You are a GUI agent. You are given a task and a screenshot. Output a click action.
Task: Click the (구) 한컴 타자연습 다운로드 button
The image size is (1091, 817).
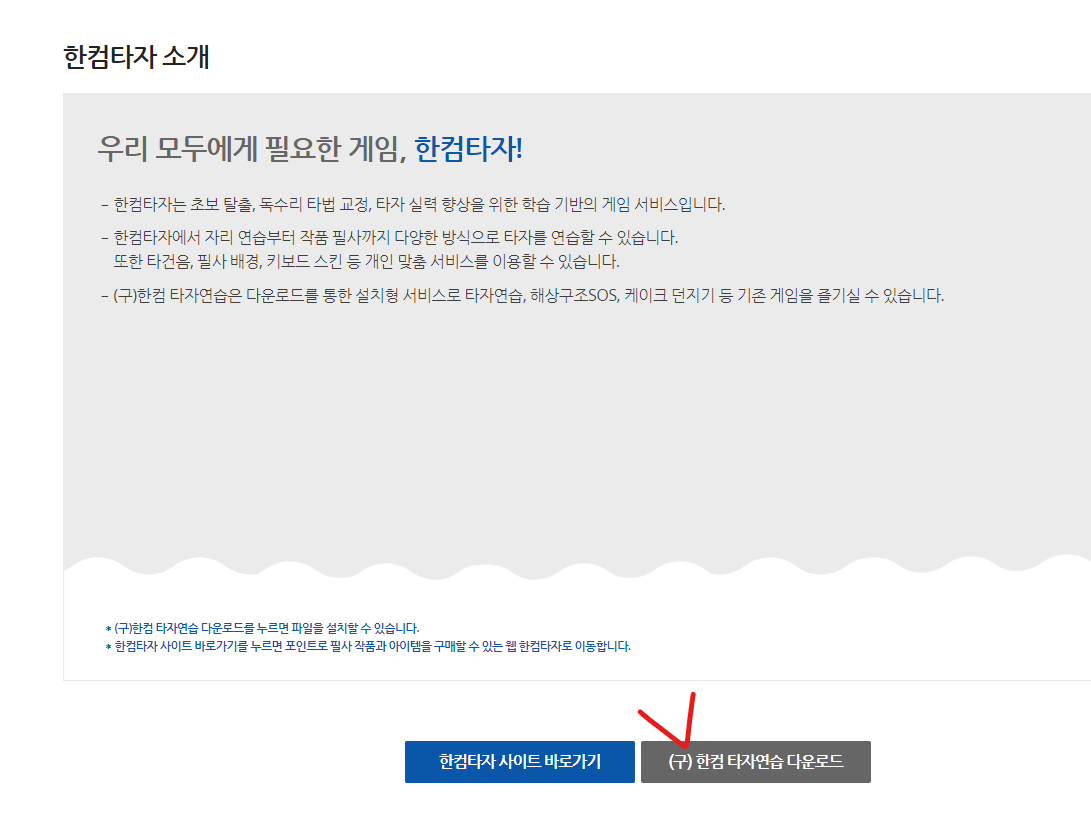coord(756,761)
